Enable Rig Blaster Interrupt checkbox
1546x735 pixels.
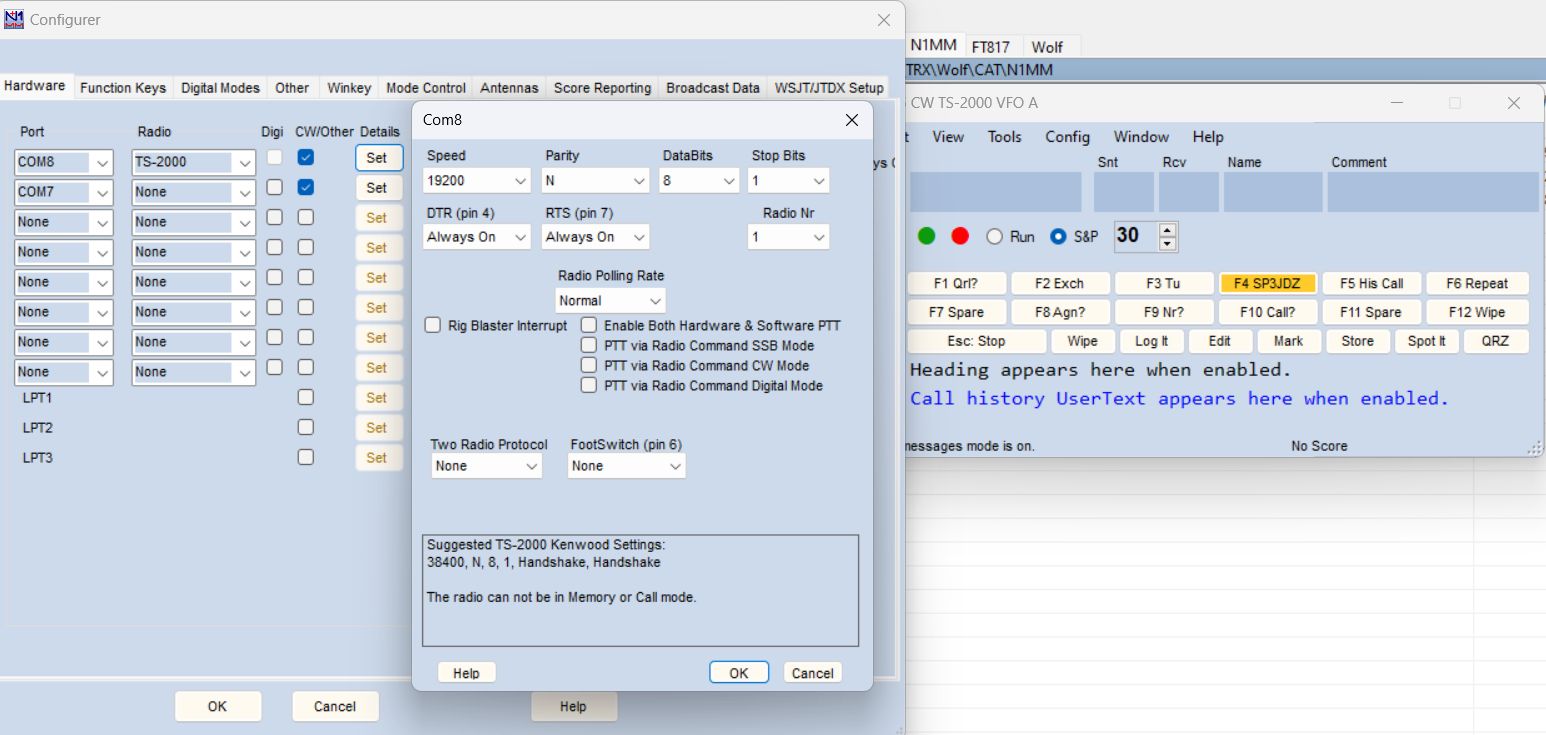point(433,325)
